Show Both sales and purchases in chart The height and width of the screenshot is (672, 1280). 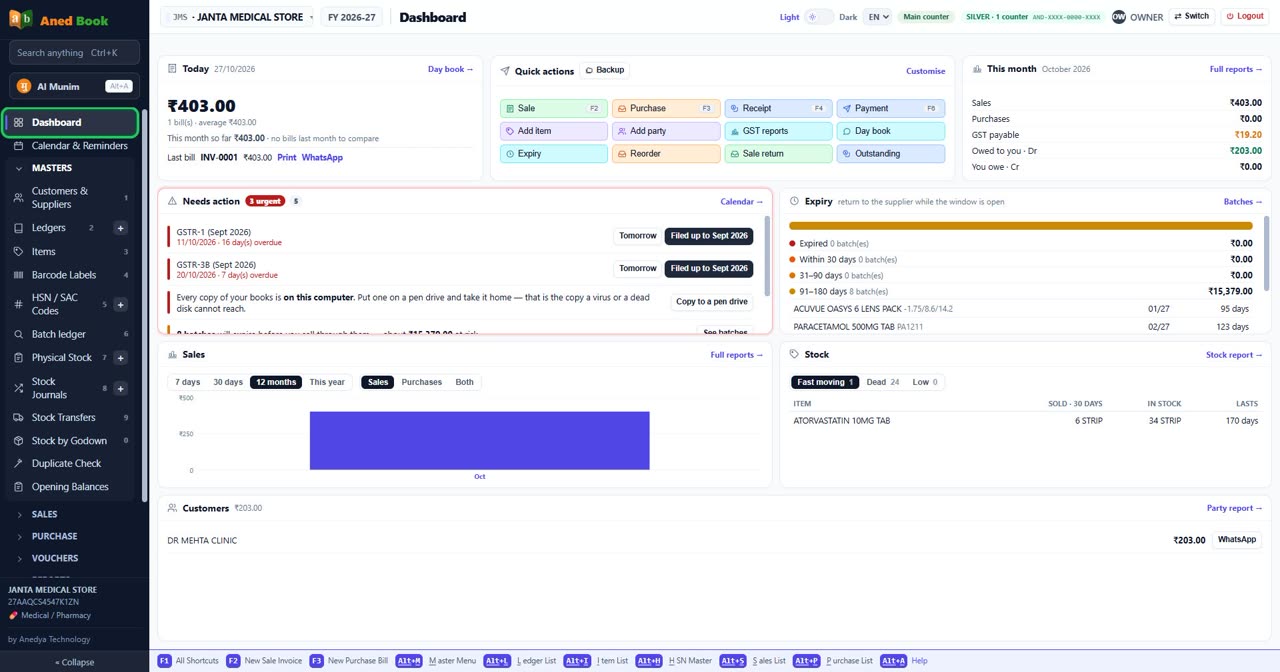point(465,382)
